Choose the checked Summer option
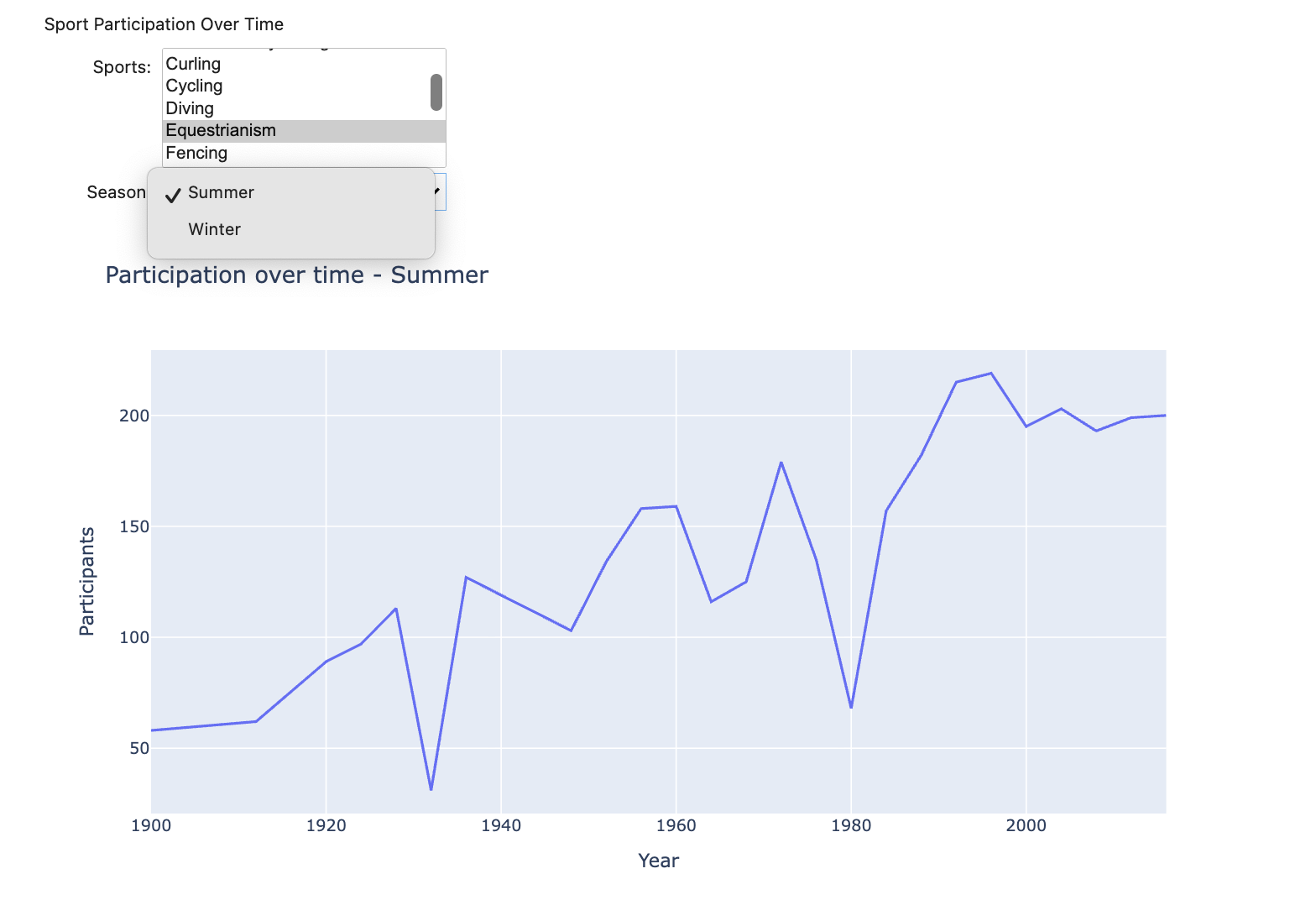Screen dimensions: 1316x900 click(x=221, y=192)
